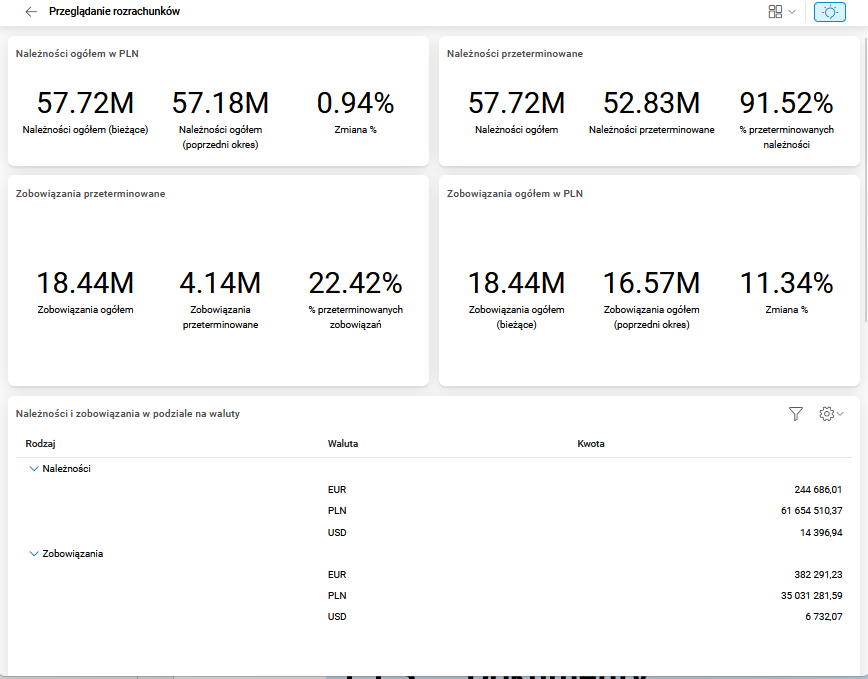Select EUR row under Należności
Viewport: 868px width, 679px height.
click(434, 490)
